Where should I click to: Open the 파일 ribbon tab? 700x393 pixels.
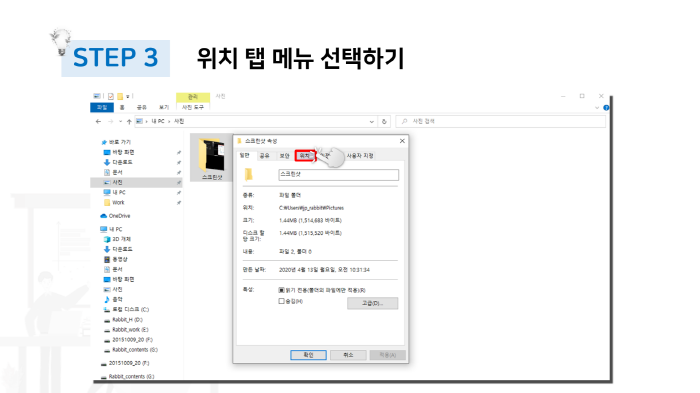point(102,108)
